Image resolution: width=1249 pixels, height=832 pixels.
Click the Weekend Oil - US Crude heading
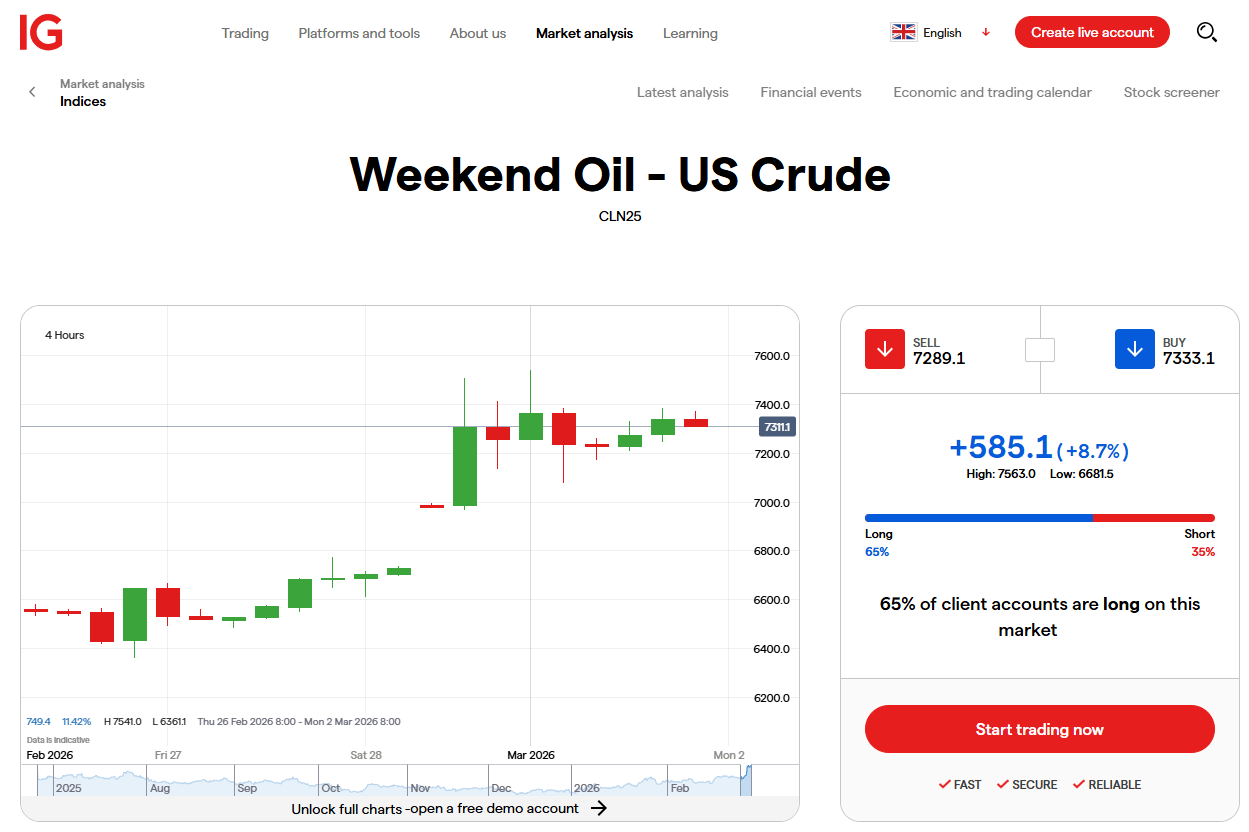[620, 175]
